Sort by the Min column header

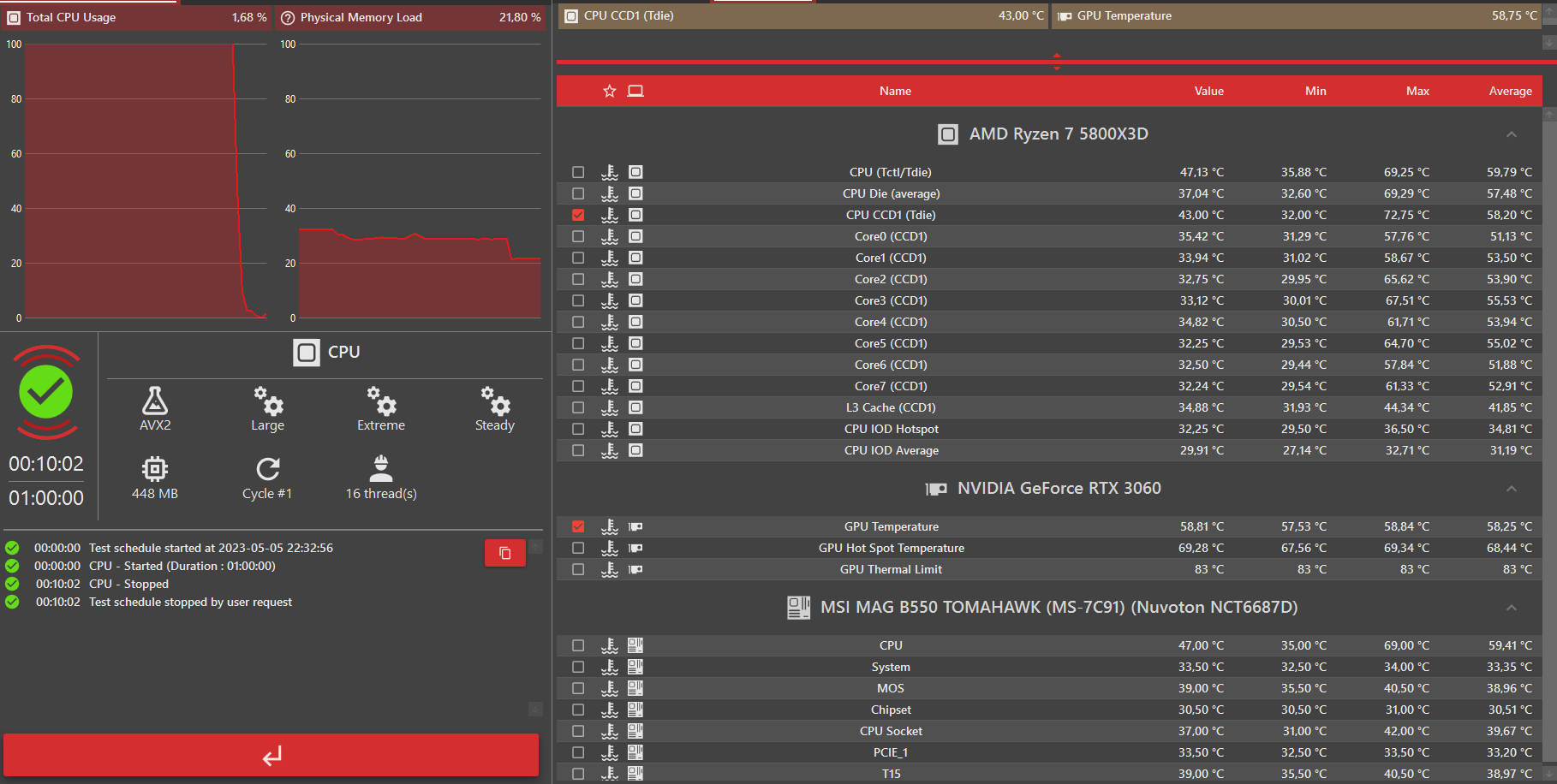coord(1315,91)
